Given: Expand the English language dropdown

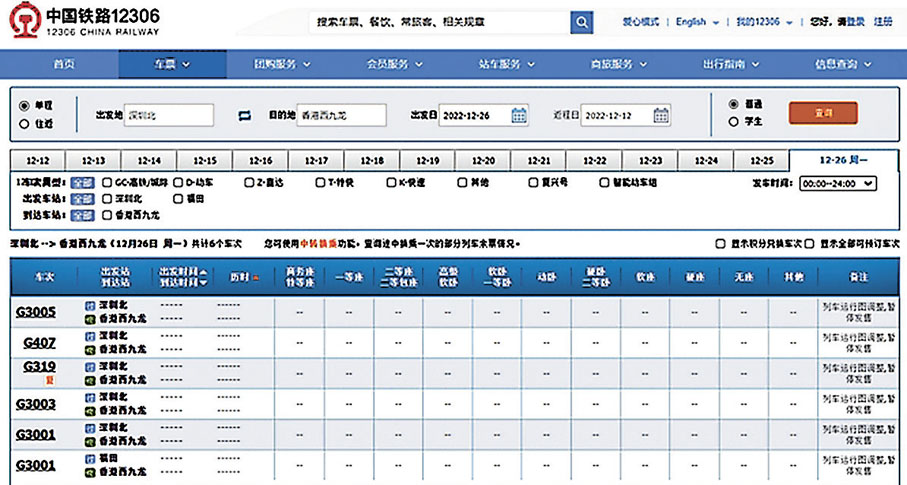Looking at the screenshot, I should (696, 21).
